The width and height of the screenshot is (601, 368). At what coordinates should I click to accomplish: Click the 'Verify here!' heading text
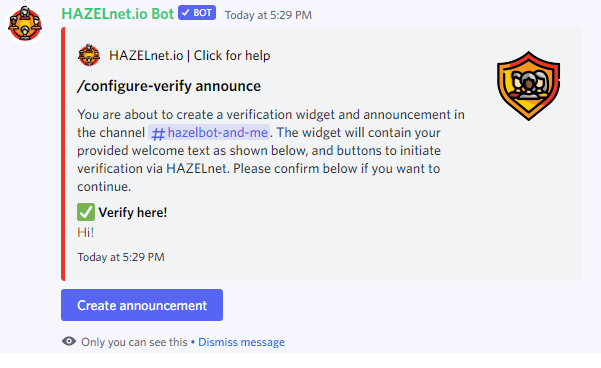(133, 212)
